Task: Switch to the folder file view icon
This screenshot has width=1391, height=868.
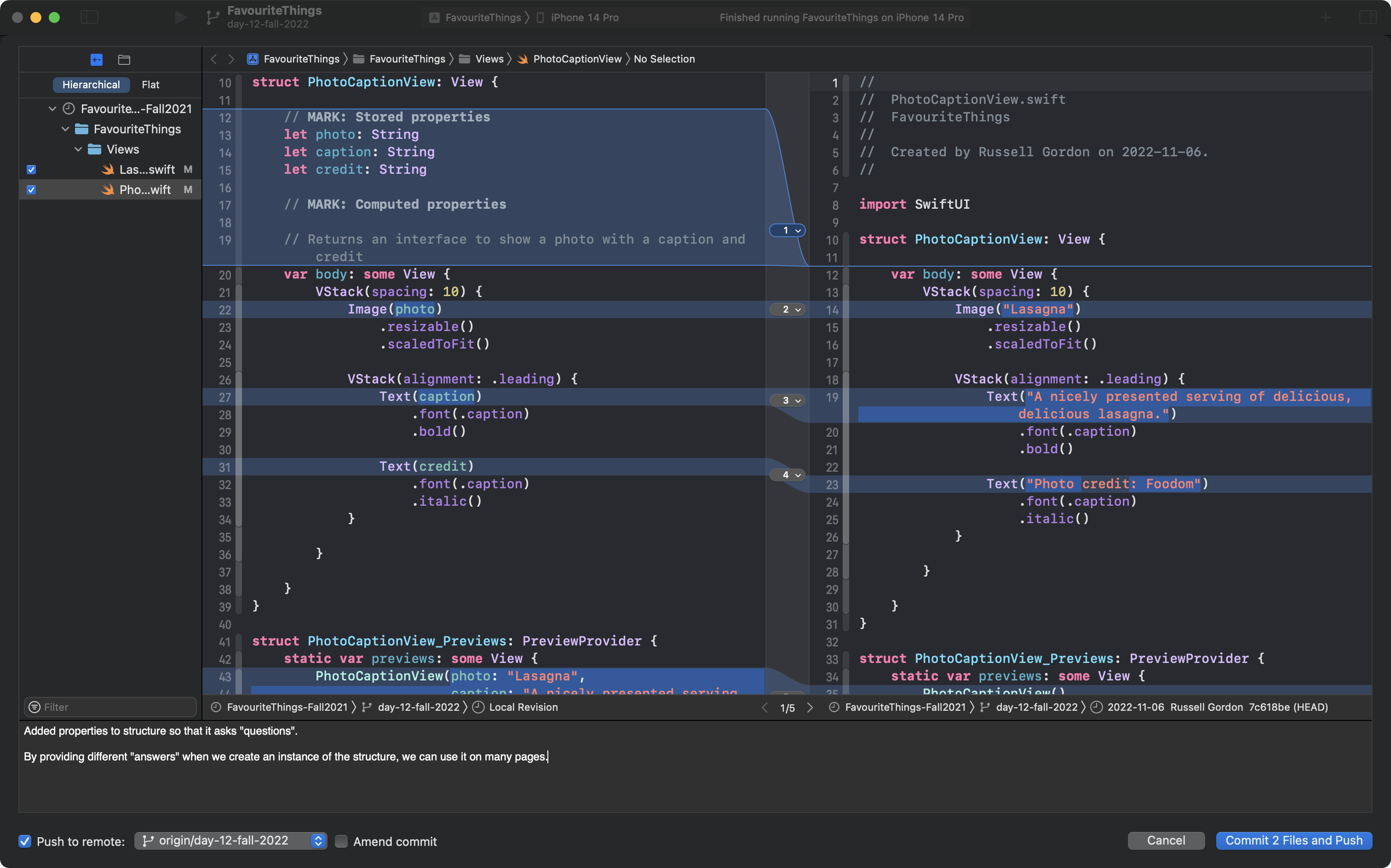Action: coord(124,60)
